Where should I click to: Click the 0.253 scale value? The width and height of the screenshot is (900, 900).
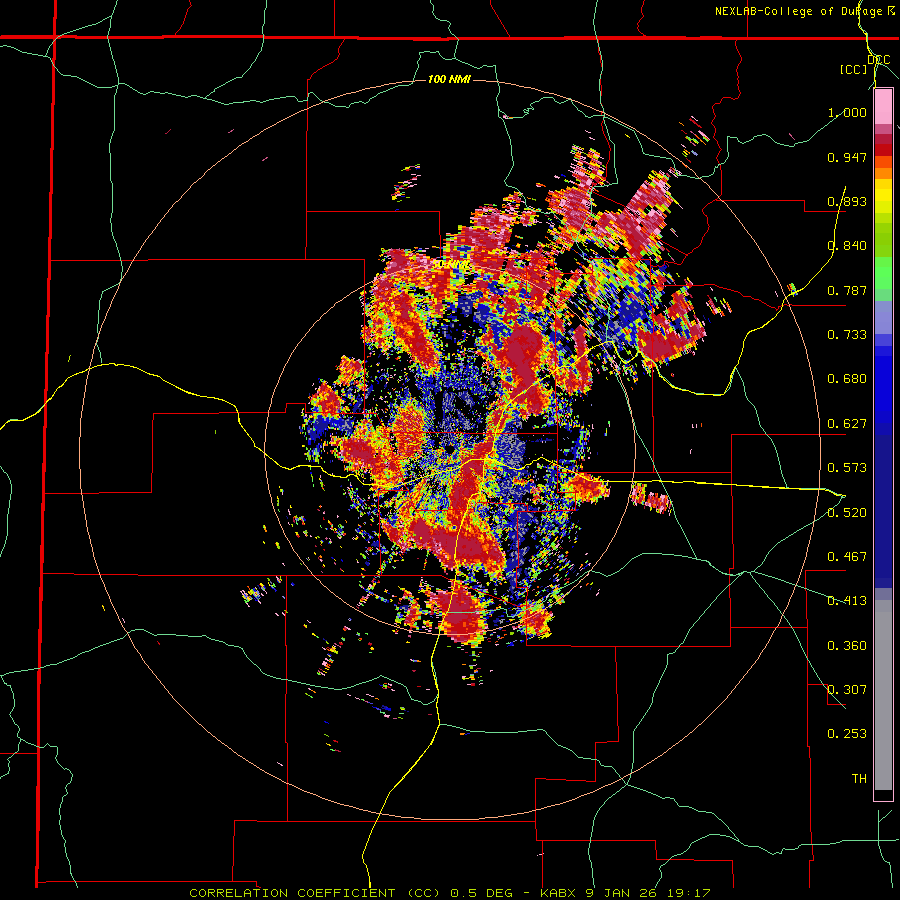click(x=847, y=734)
